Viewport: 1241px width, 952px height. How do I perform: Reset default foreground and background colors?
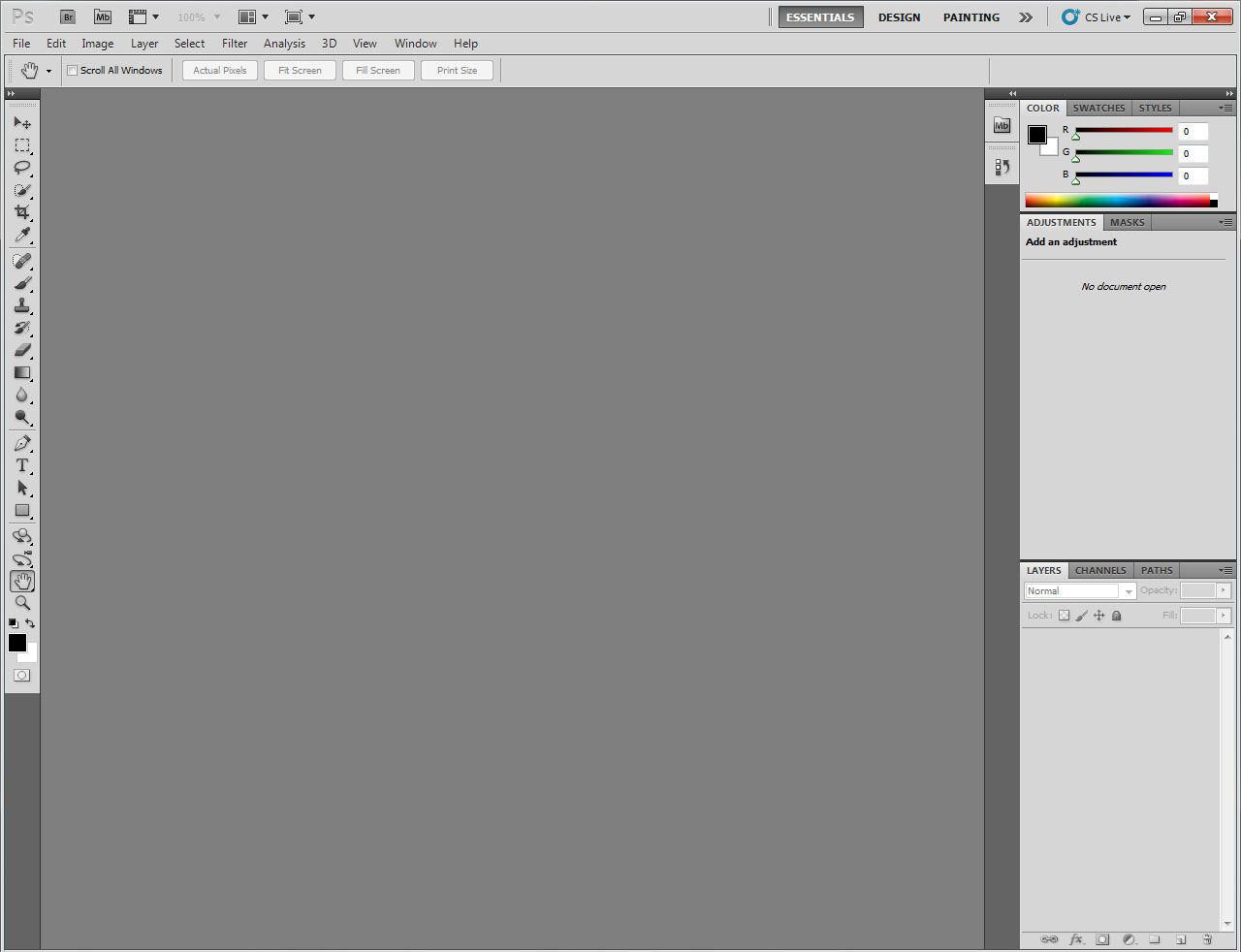[13, 623]
